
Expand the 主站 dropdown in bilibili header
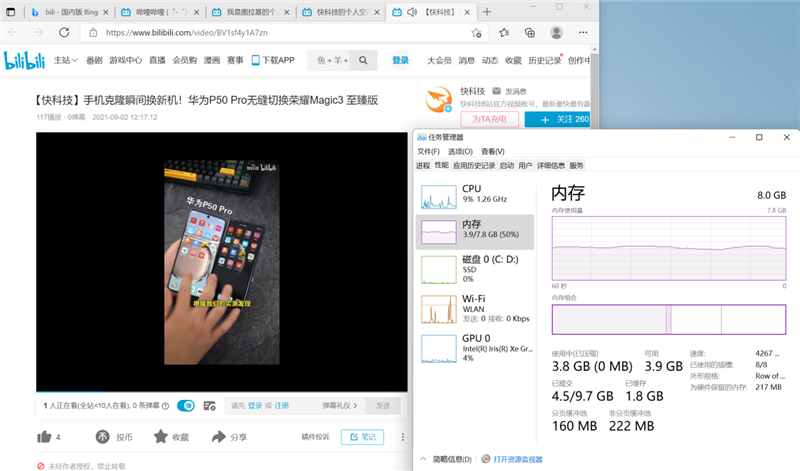(x=65, y=60)
